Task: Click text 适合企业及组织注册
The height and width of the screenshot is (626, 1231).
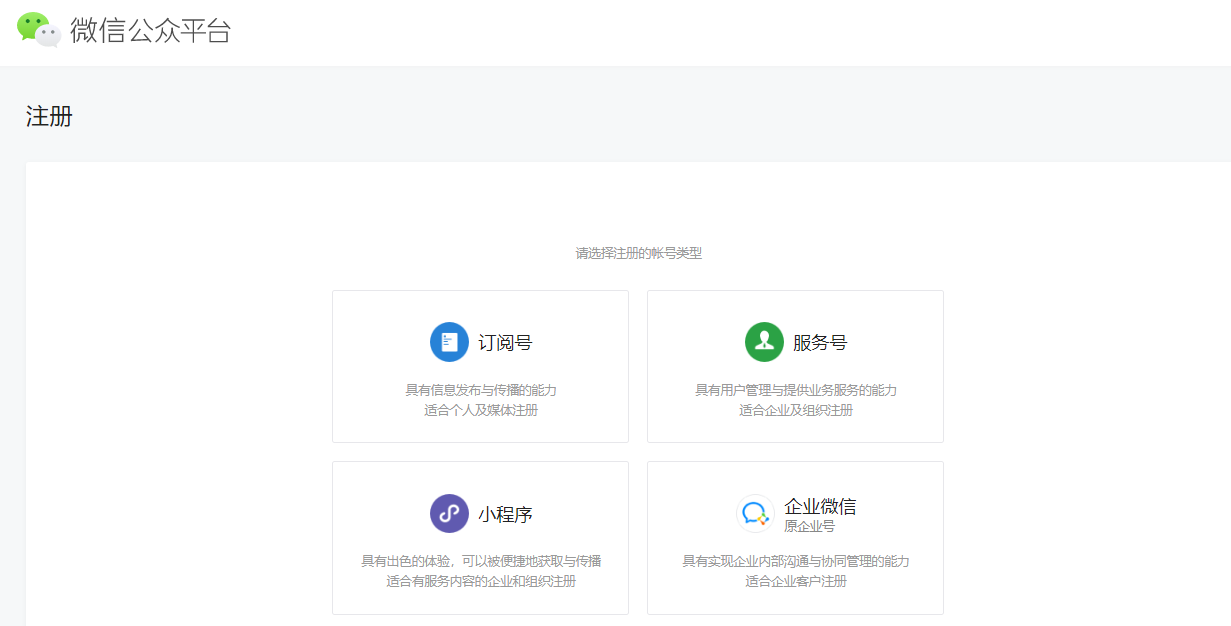Action: [x=796, y=410]
